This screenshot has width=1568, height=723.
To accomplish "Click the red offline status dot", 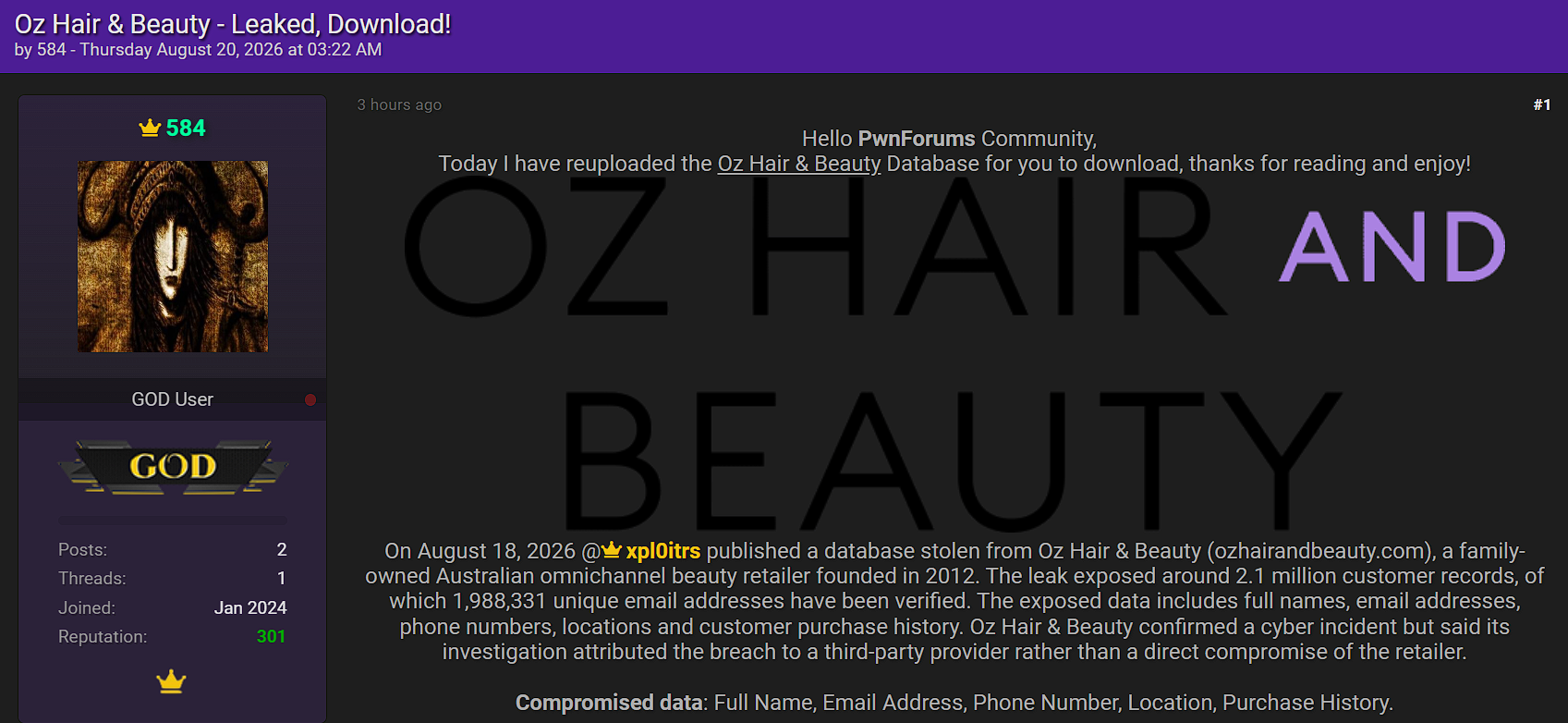I will coord(310,399).
